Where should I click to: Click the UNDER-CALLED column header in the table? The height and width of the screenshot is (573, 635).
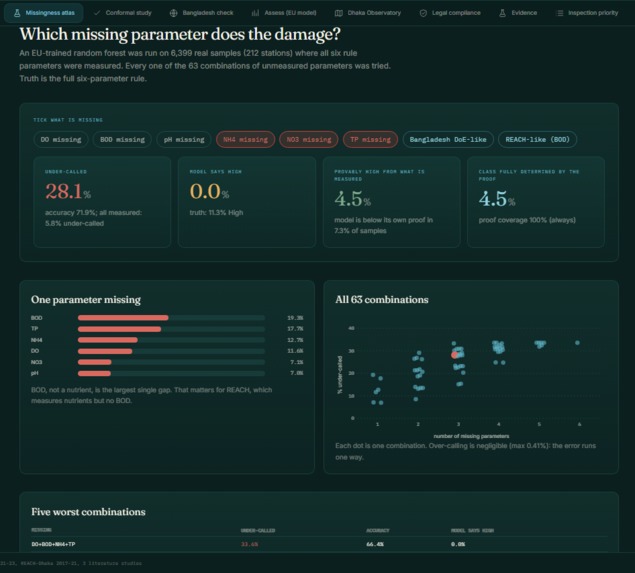[x=258, y=530]
